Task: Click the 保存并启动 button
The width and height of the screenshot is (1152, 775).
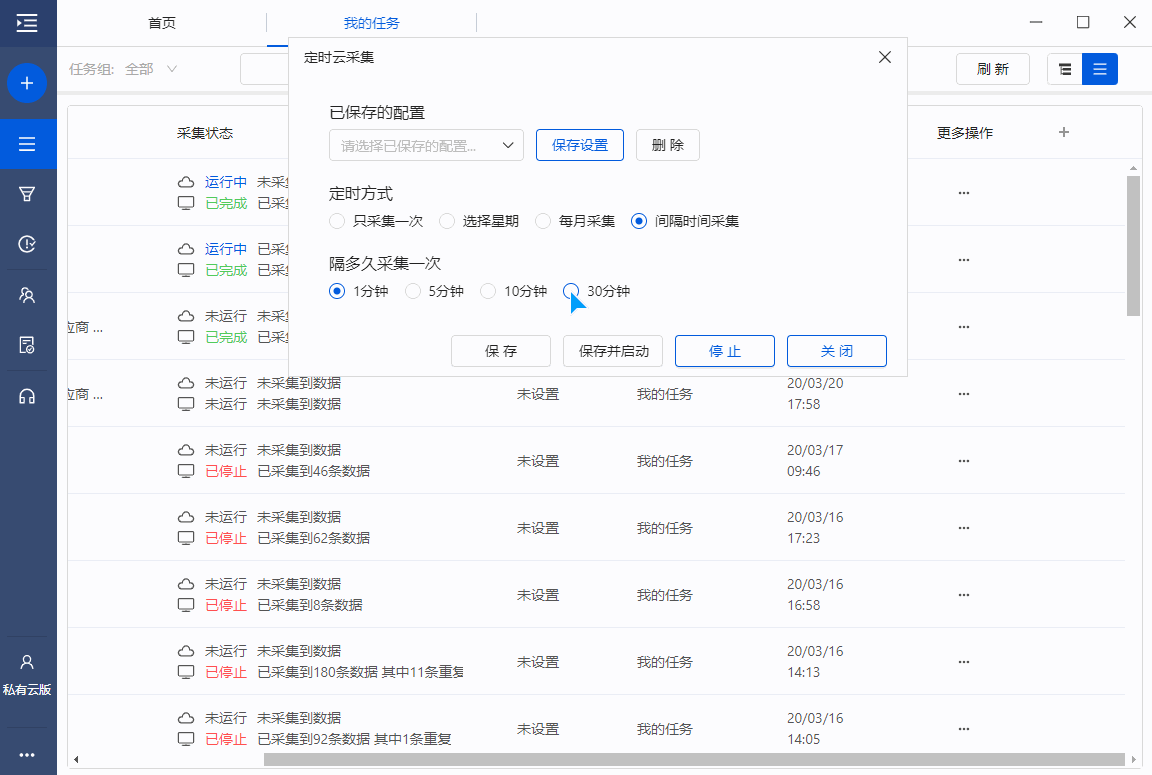Action: pos(613,351)
